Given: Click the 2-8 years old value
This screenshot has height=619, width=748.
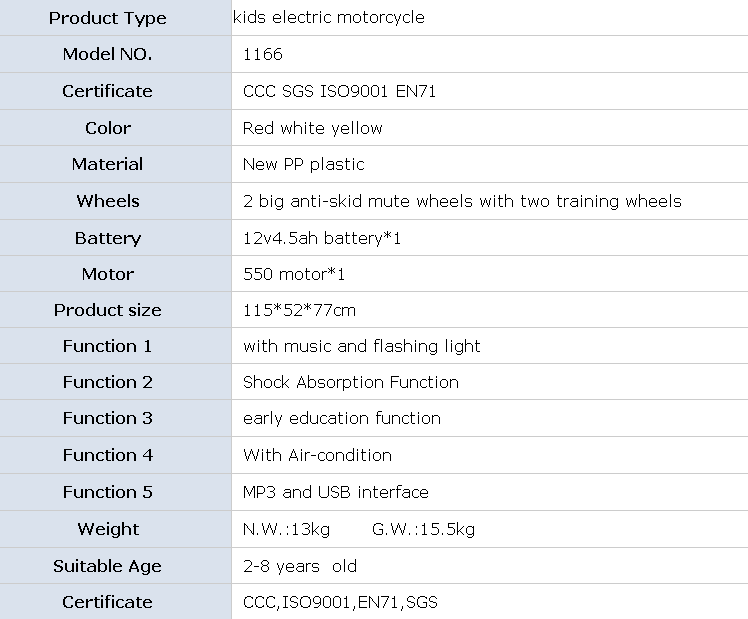Looking at the screenshot, I should [299, 566].
